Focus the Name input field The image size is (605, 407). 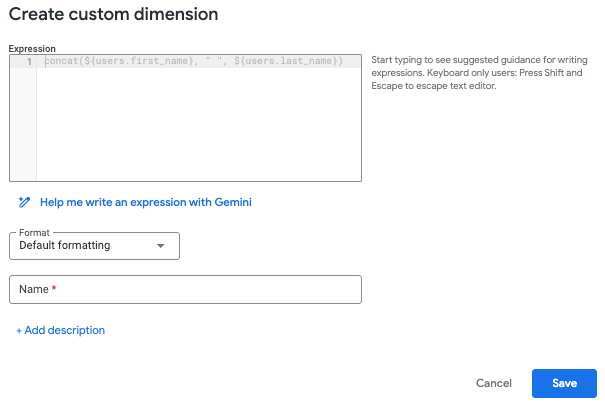[x=185, y=289]
